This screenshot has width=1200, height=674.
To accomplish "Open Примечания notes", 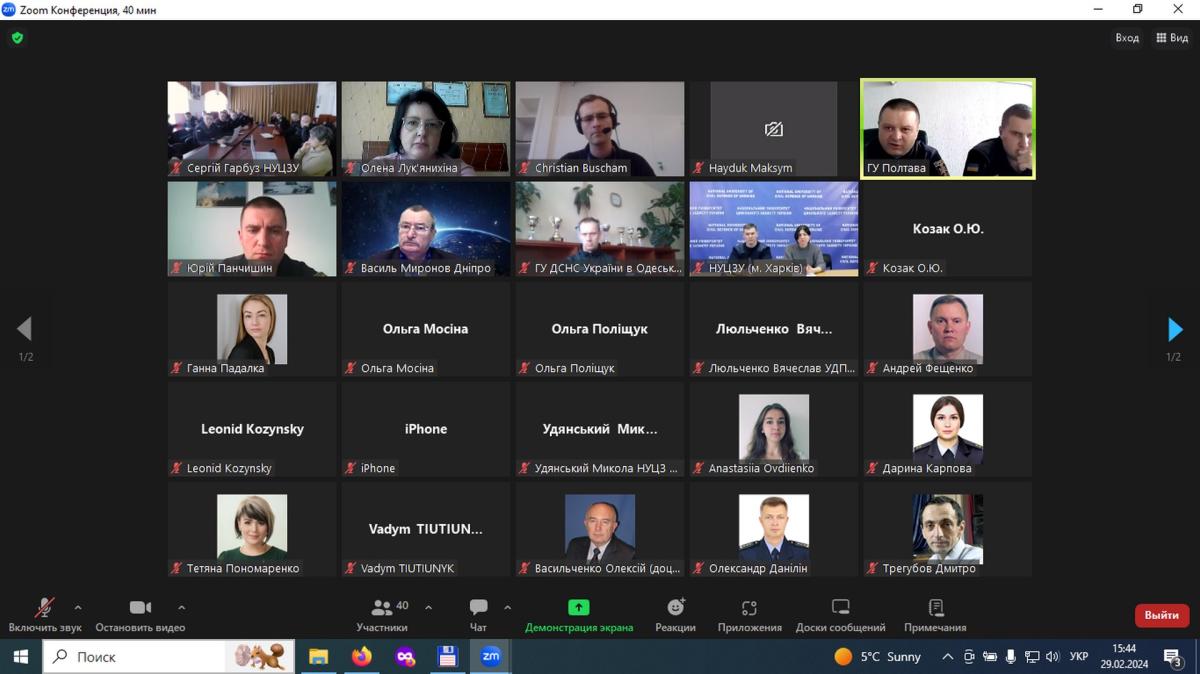I will [x=935, y=614].
